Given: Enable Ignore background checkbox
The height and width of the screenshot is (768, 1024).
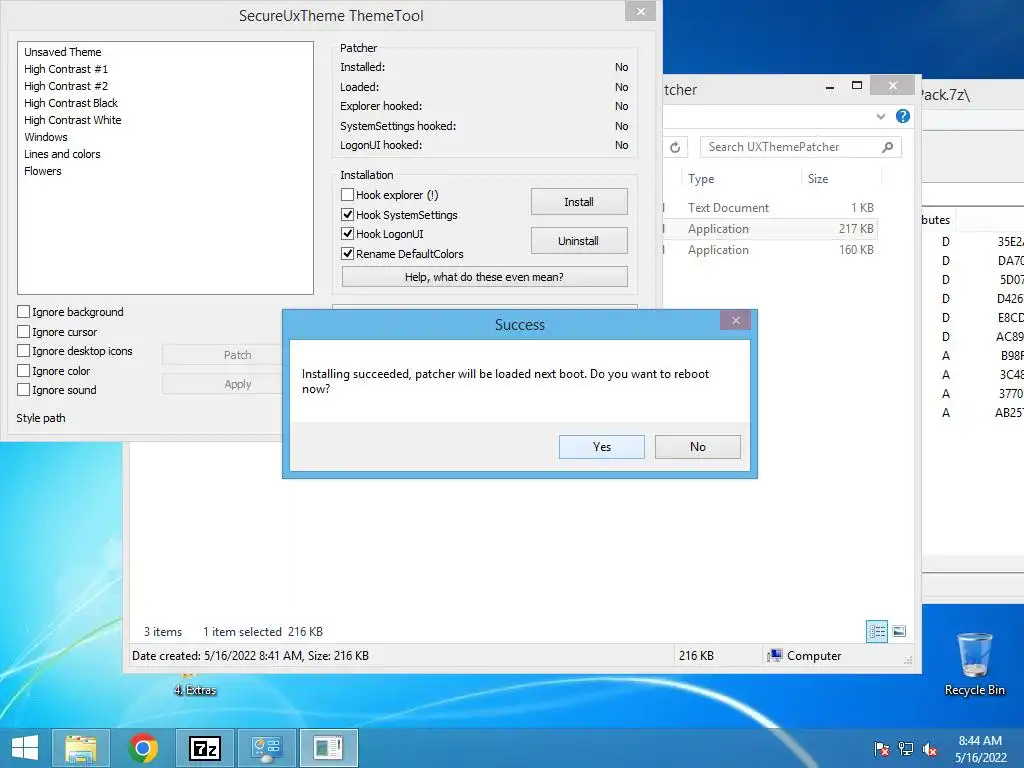Looking at the screenshot, I should [x=24, y=312].
